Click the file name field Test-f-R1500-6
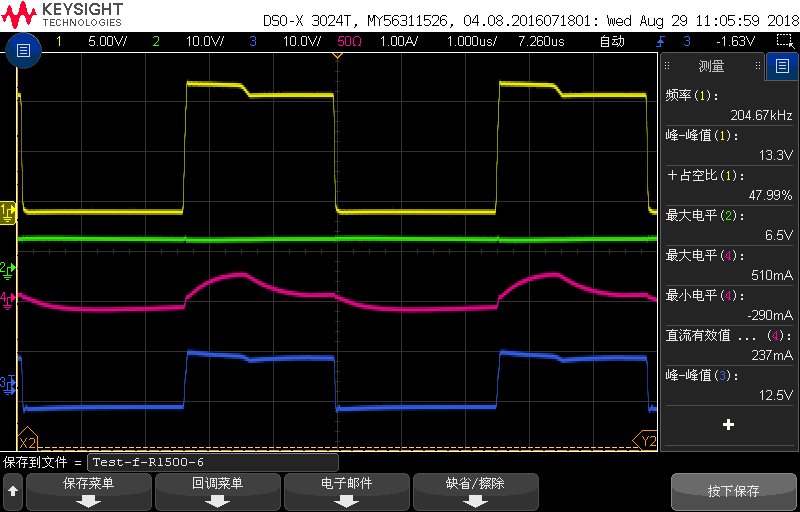The height and width of the screenshot is (512, 800). coord(213,463)
